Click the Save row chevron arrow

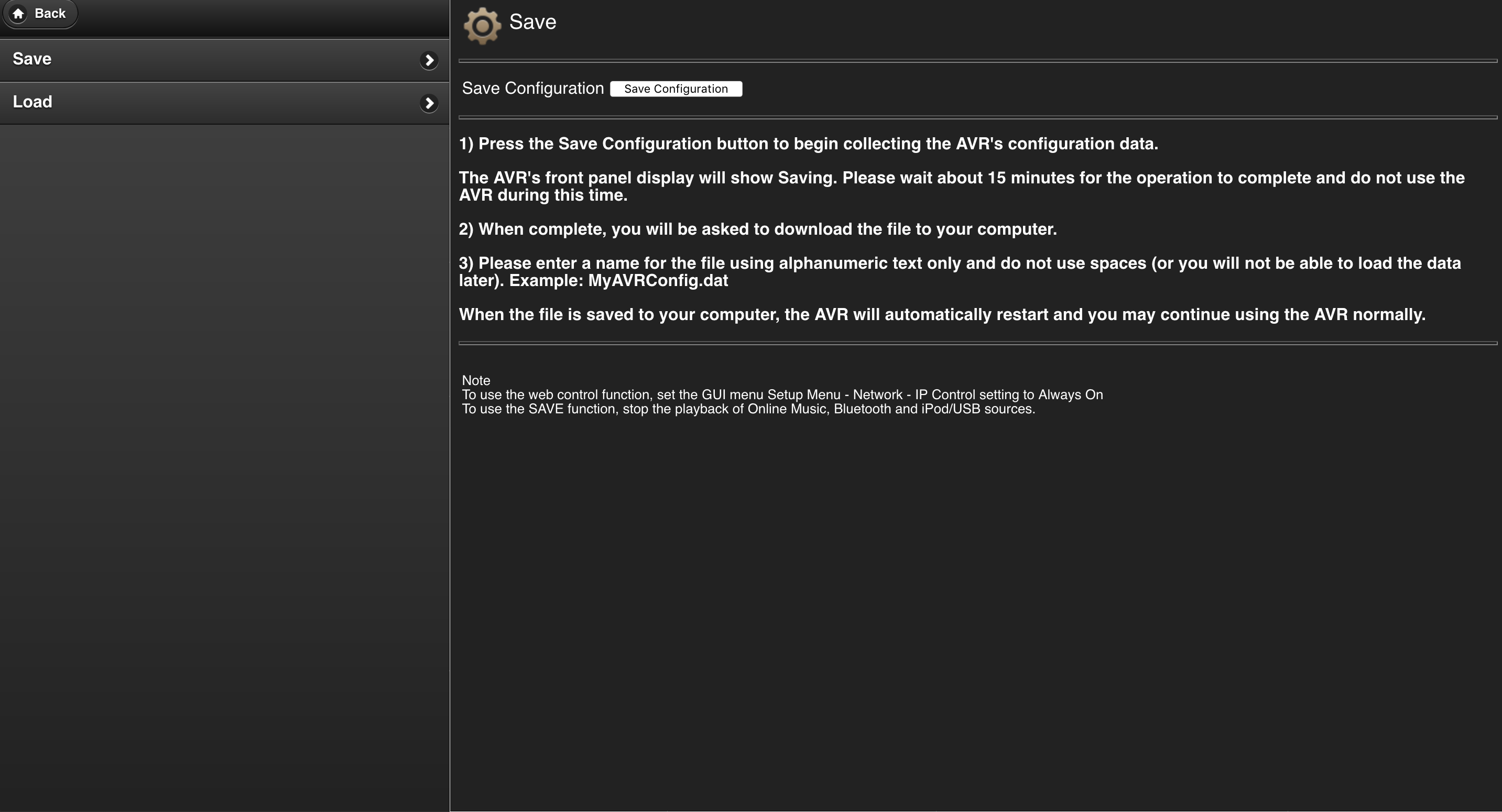coord(429,60)
